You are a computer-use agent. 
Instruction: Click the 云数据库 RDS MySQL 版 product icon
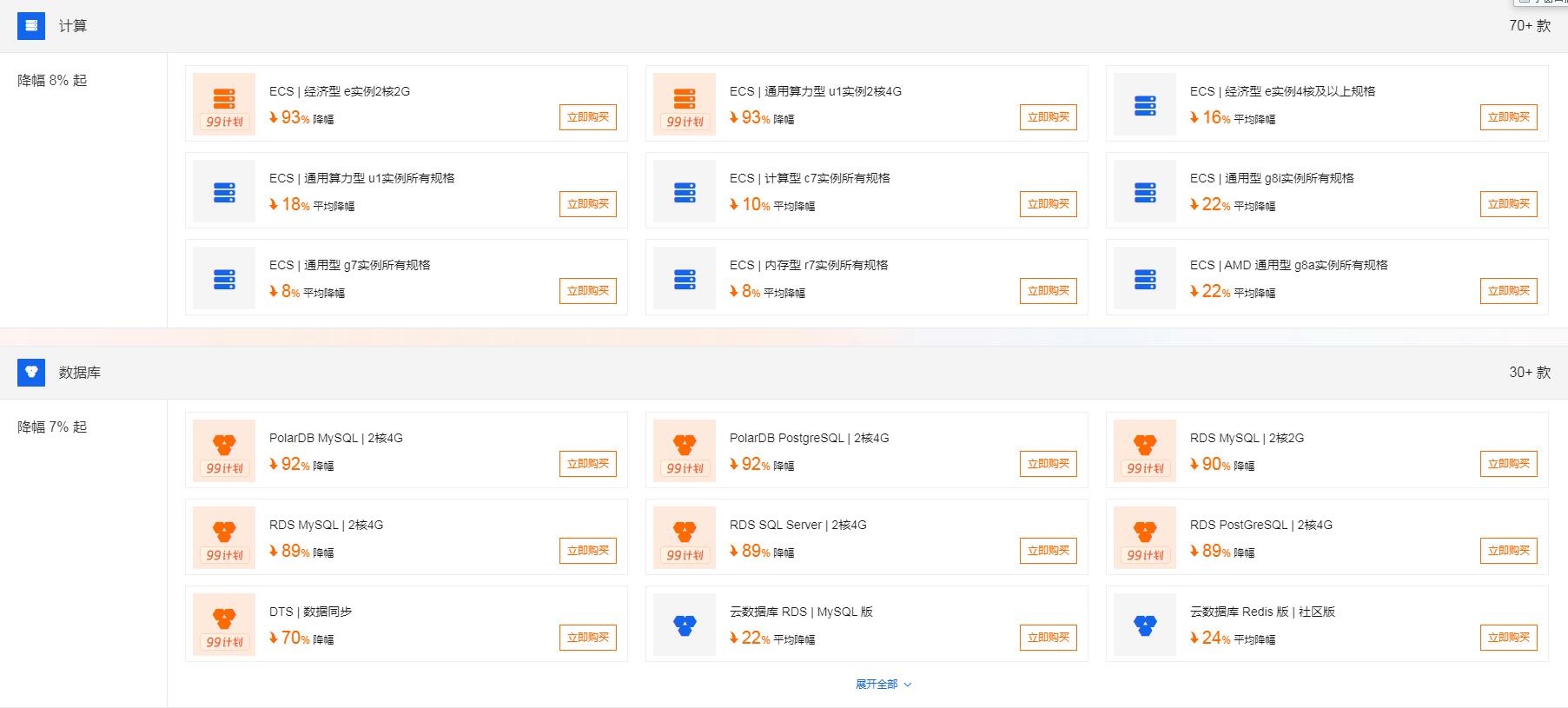(x=685, y=624)
